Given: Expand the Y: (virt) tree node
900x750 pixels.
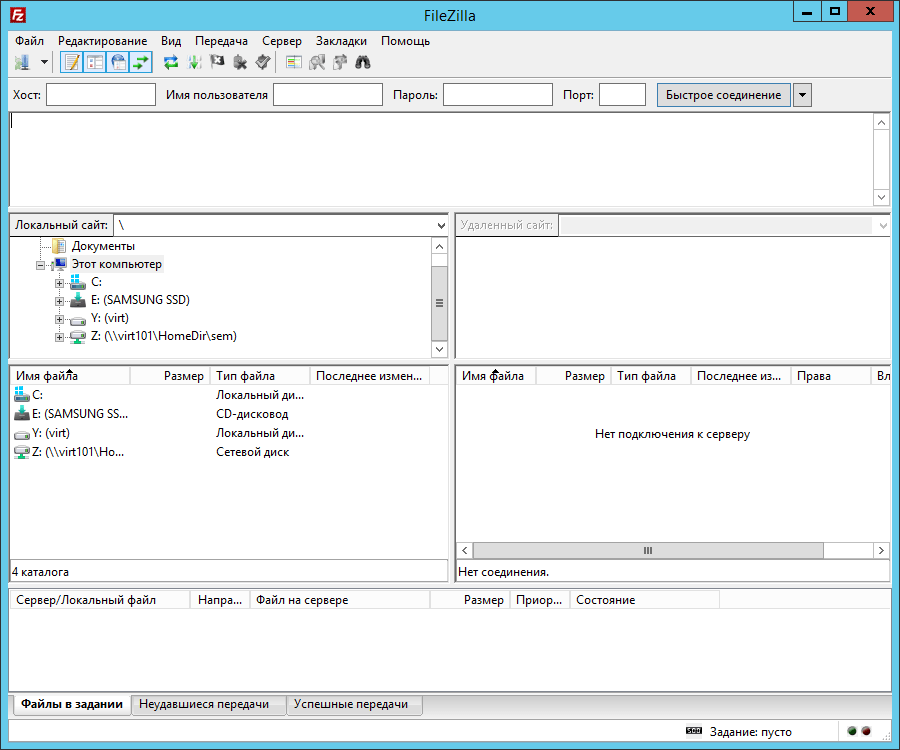Looking at the screenshot, I should [x=59, y=319].
